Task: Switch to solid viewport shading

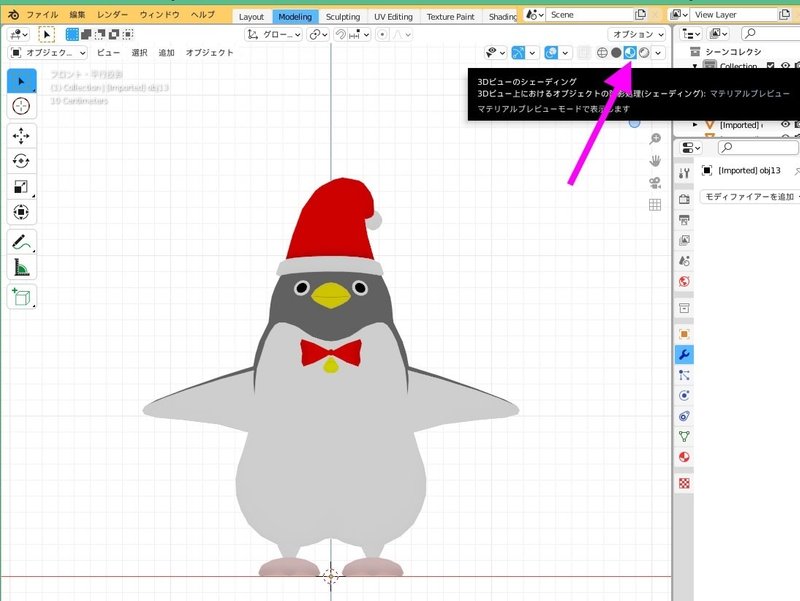Action: point(616,53)
